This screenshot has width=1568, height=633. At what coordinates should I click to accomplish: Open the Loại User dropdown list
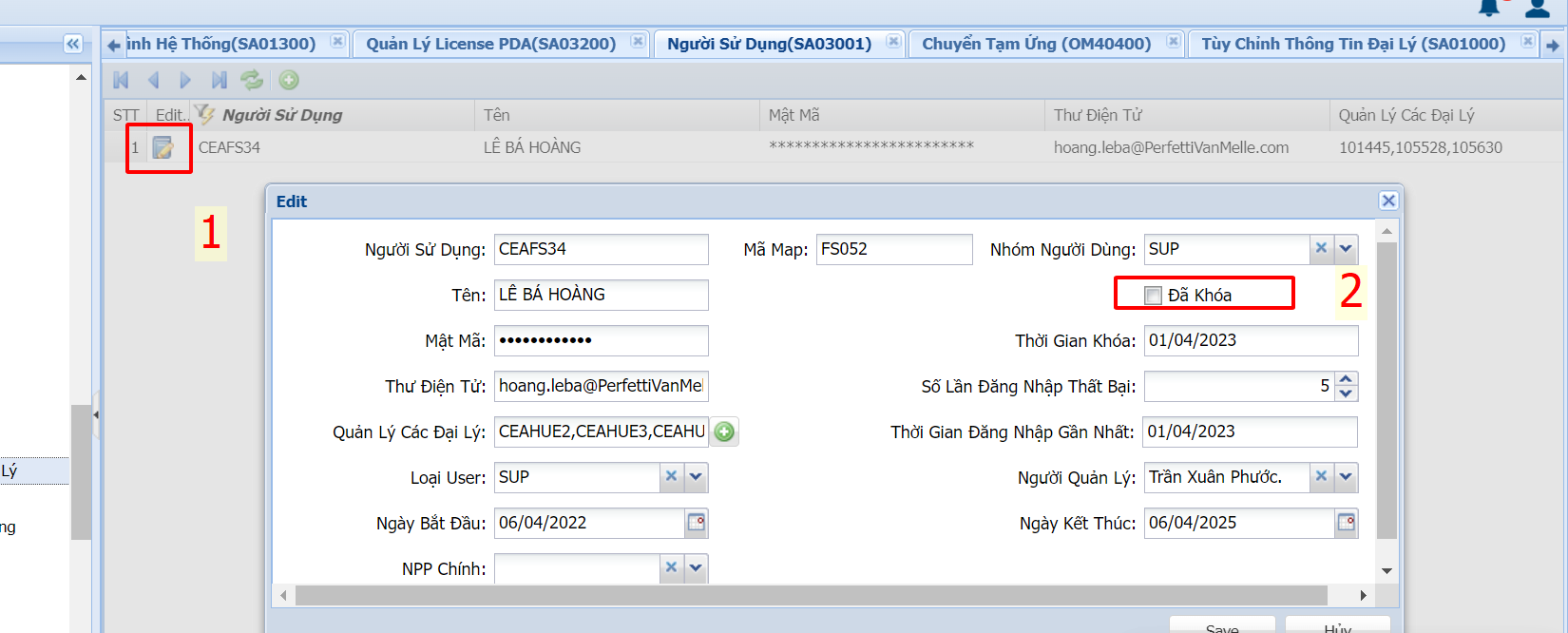click(696, 477)
